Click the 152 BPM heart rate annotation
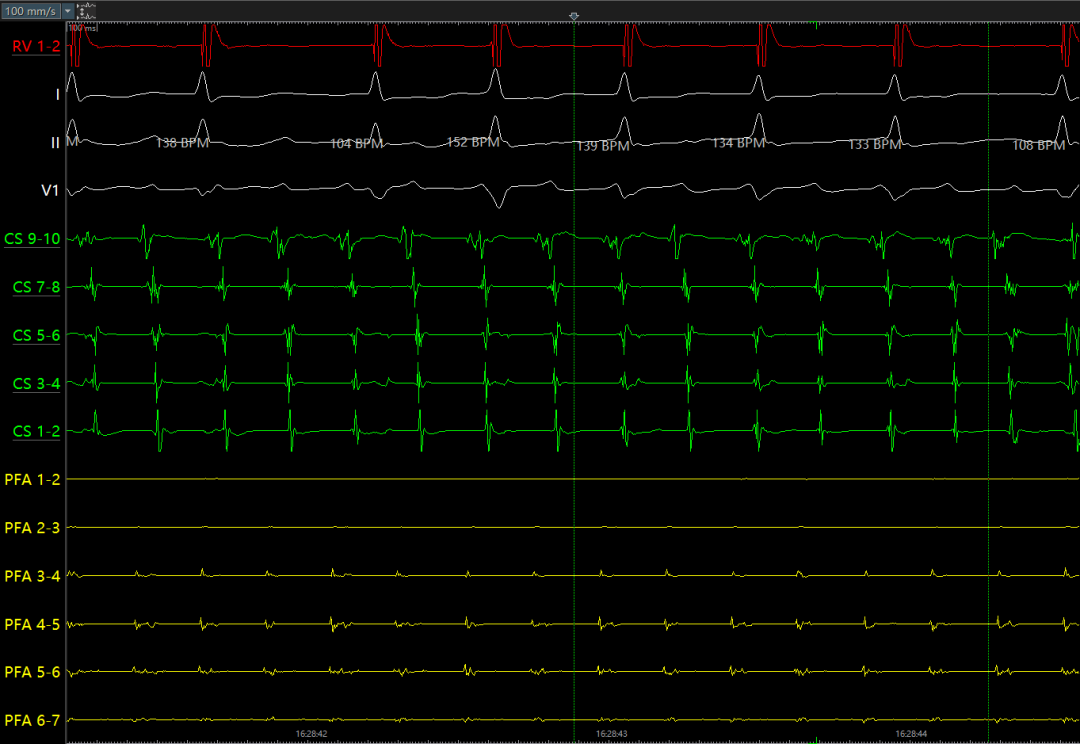 [x=472, y=142]
